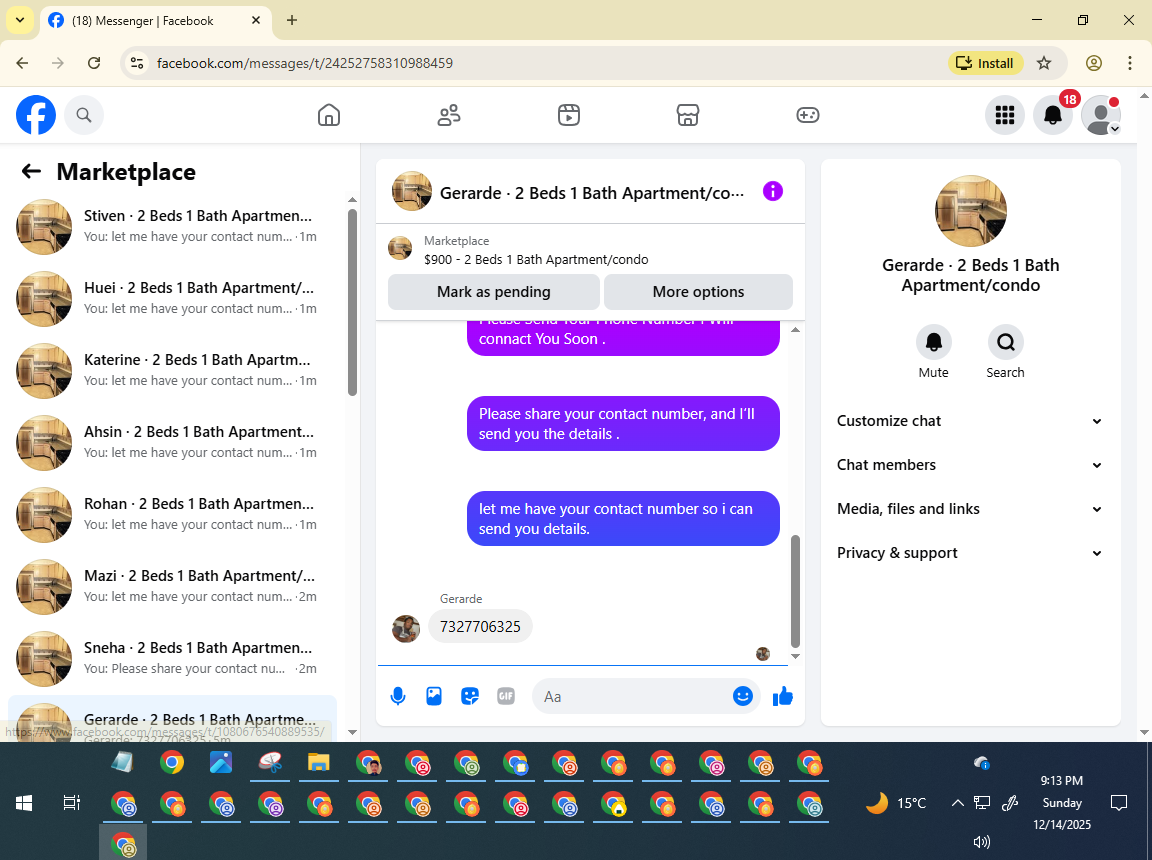Open Stiven conversation

pyautogui.click(x=173, y=226)
